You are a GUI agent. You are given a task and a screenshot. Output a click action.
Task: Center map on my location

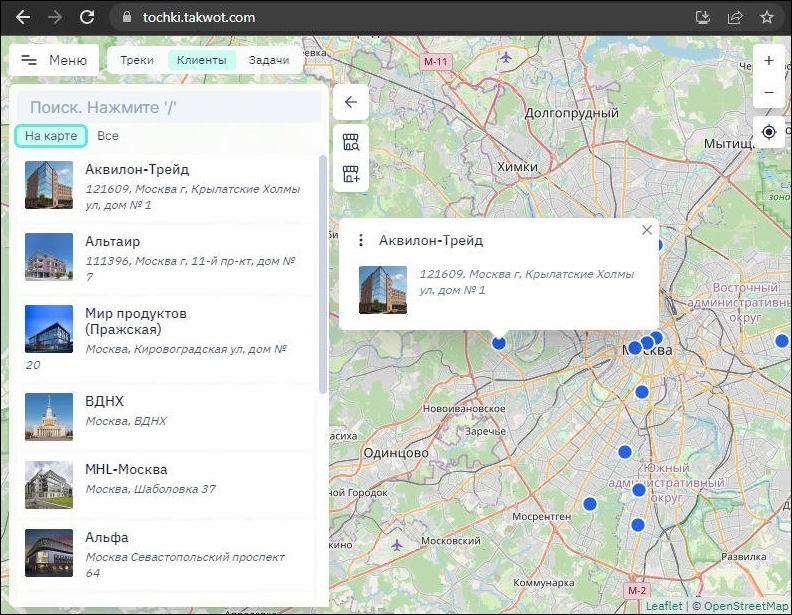768,132
